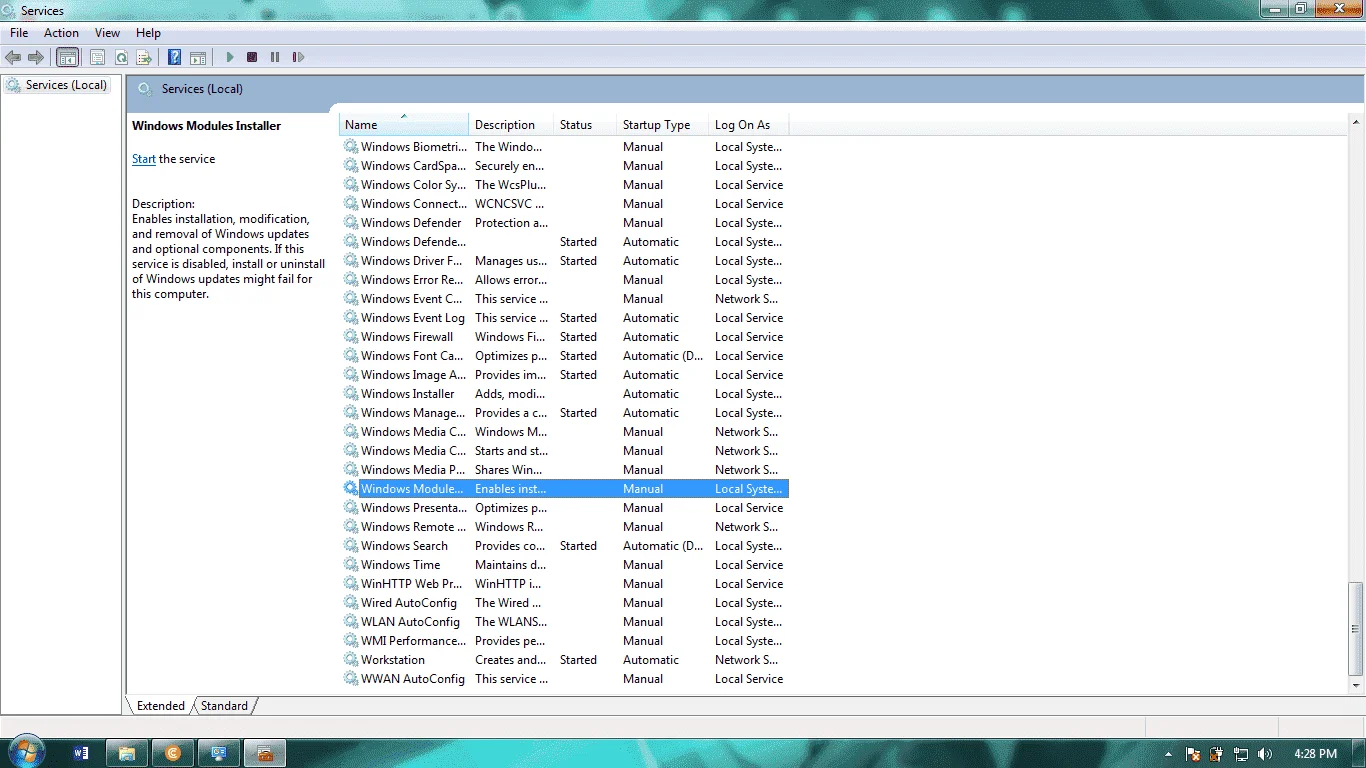Image resolution: width=1366 pixels, height=768 pixels.
Task: Select the Windows Module... service row name
Action: coord(412,489)
